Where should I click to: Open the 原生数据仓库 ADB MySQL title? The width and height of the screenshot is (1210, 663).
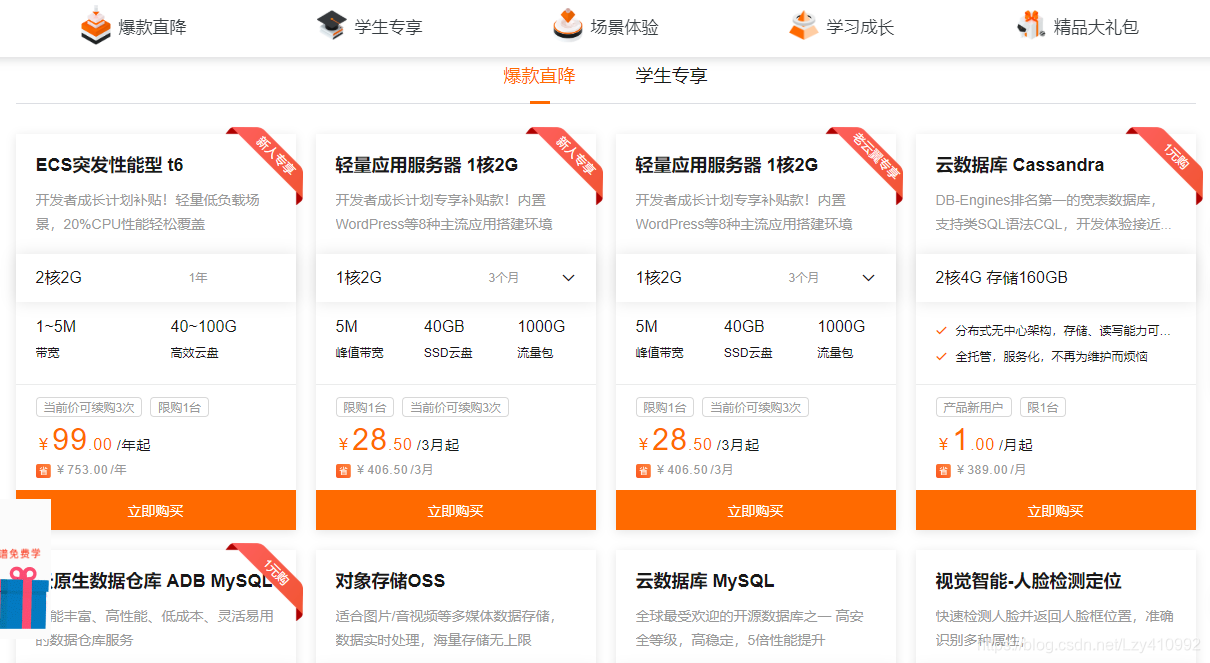tap(161, 581)
